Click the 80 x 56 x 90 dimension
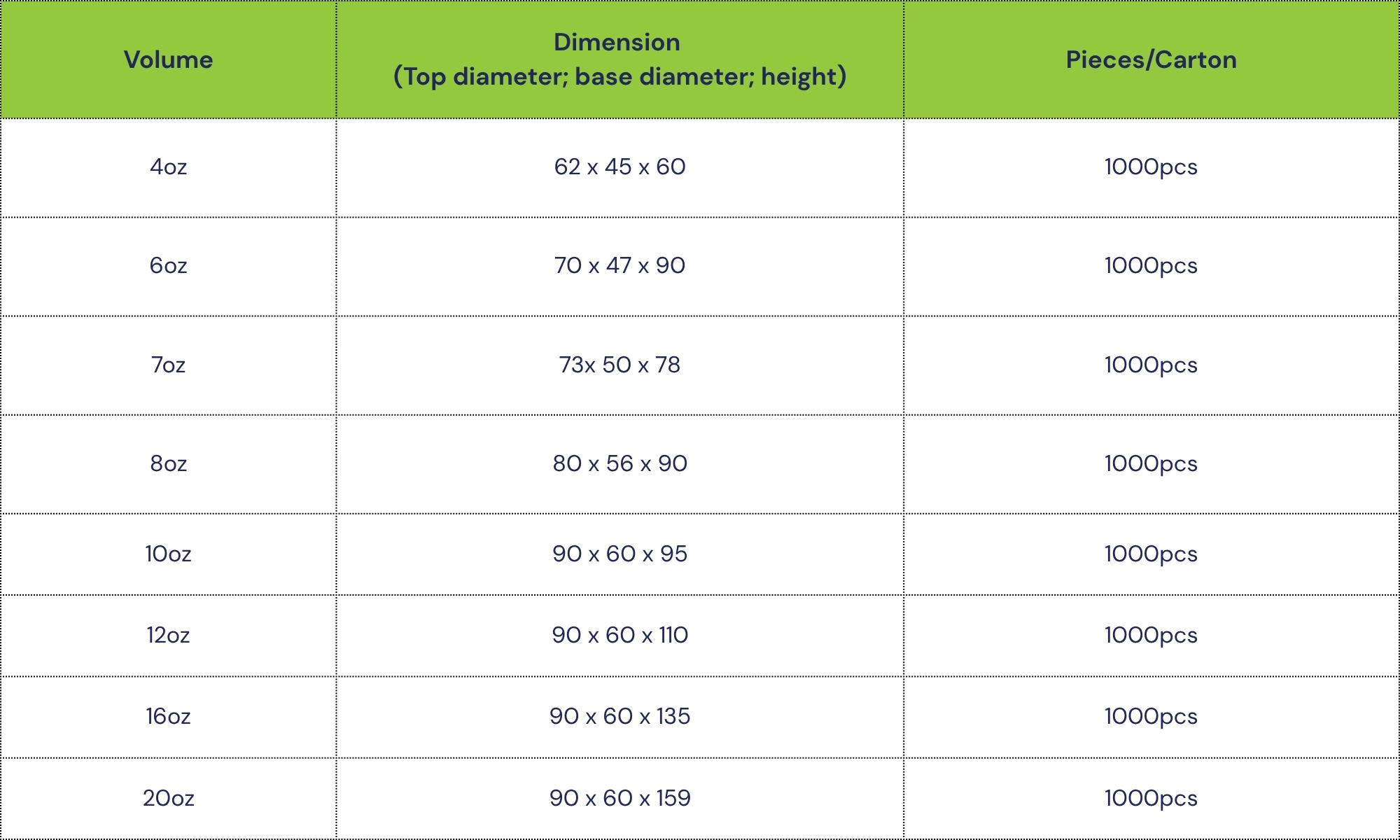Screen dimensions: 1400x840 click(619, 464)
